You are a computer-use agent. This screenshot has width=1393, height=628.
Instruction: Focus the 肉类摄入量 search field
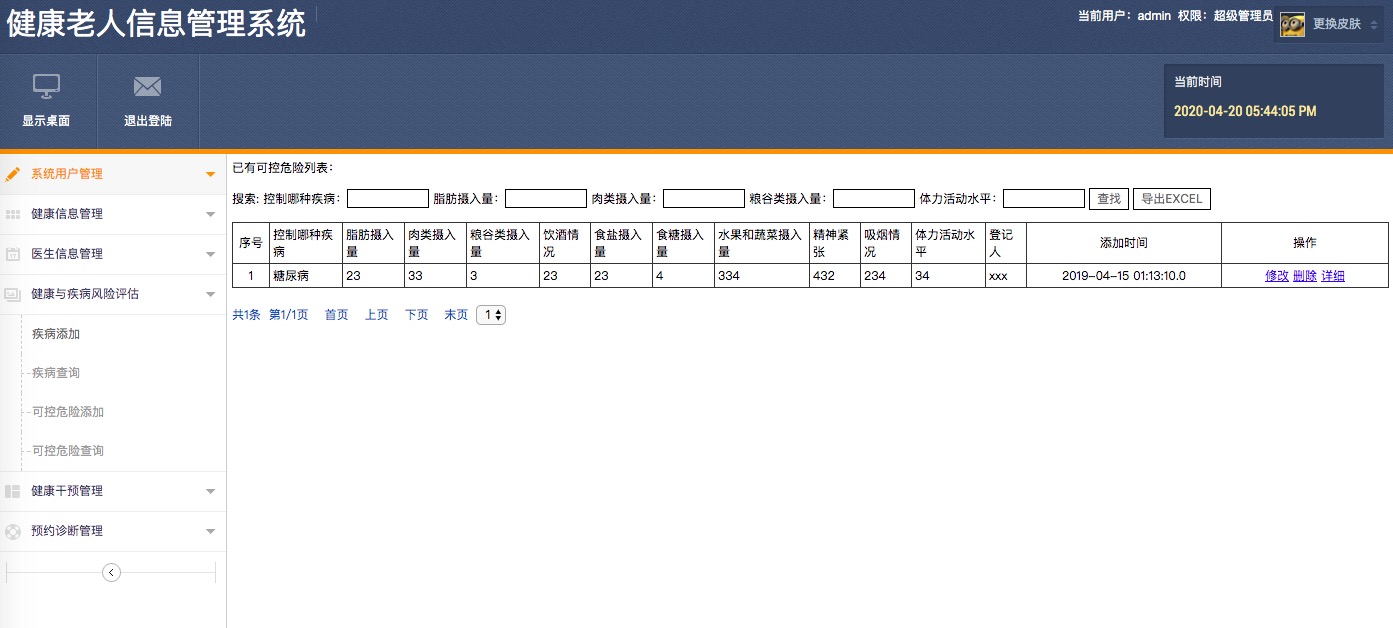(704, 199)
